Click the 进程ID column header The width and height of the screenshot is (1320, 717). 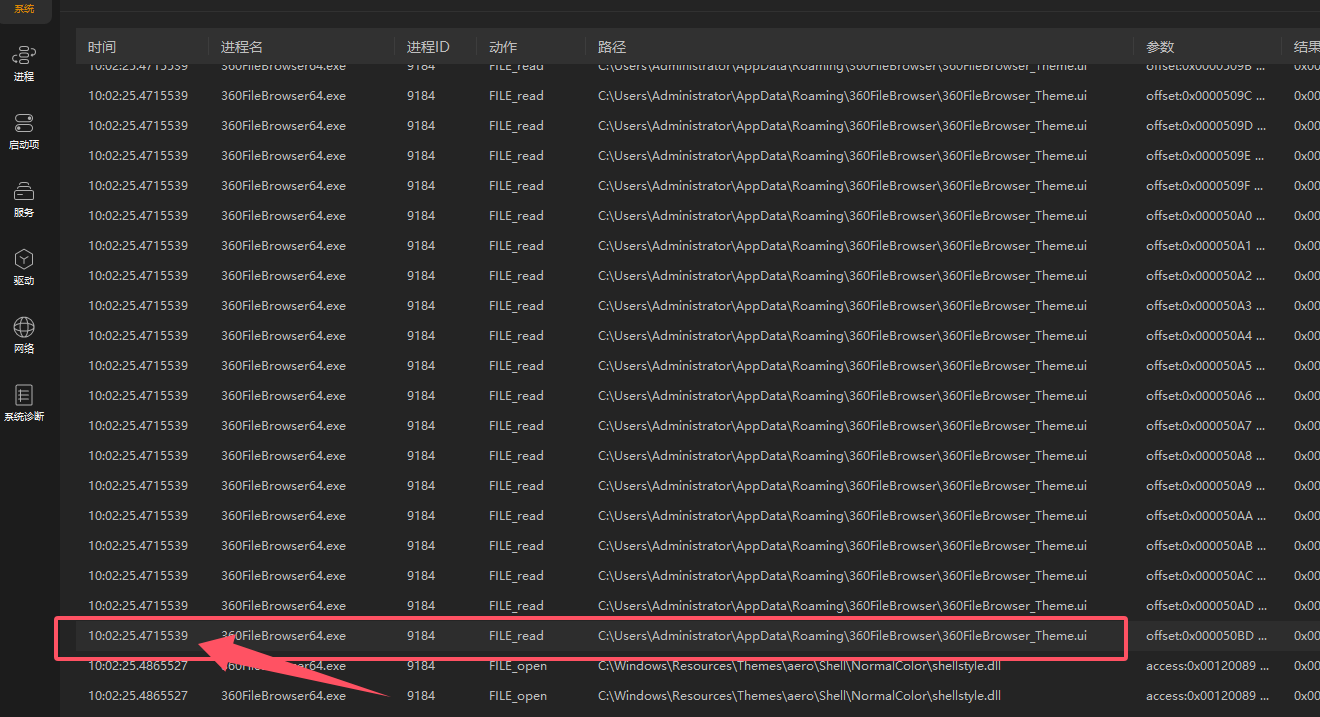click(428, 47)
